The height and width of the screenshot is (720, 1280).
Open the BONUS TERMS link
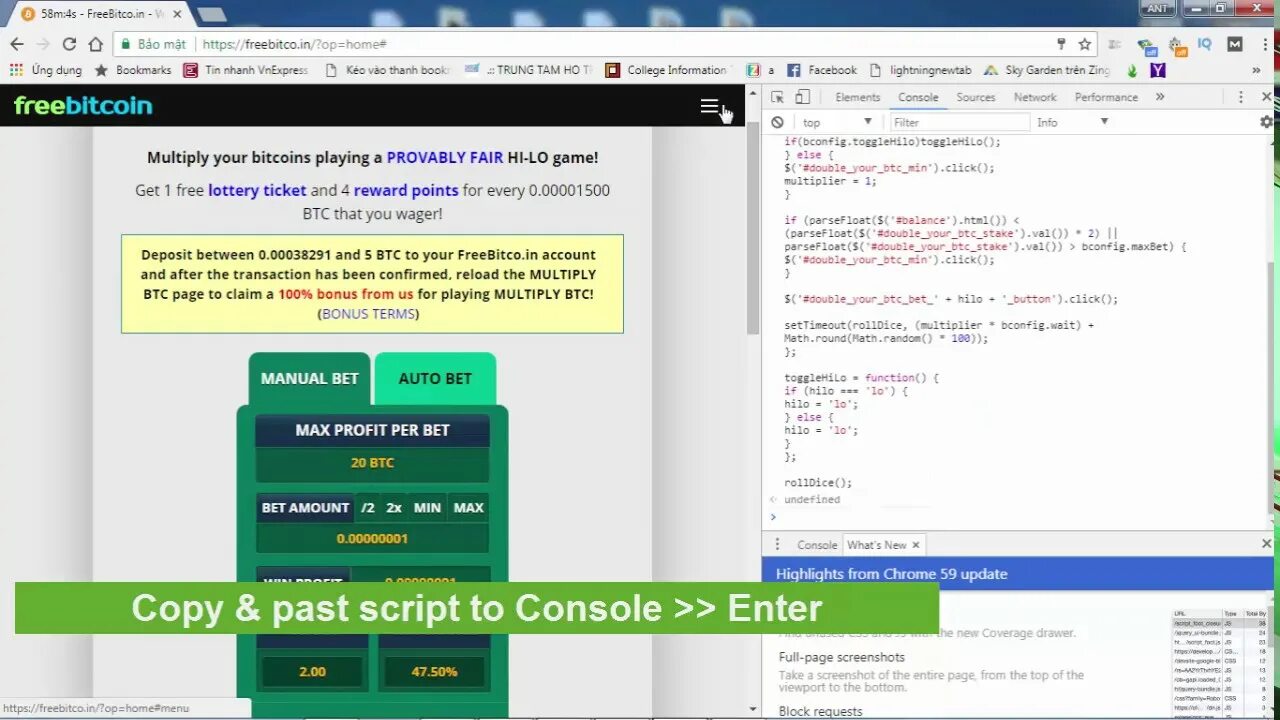pos(368,314)
